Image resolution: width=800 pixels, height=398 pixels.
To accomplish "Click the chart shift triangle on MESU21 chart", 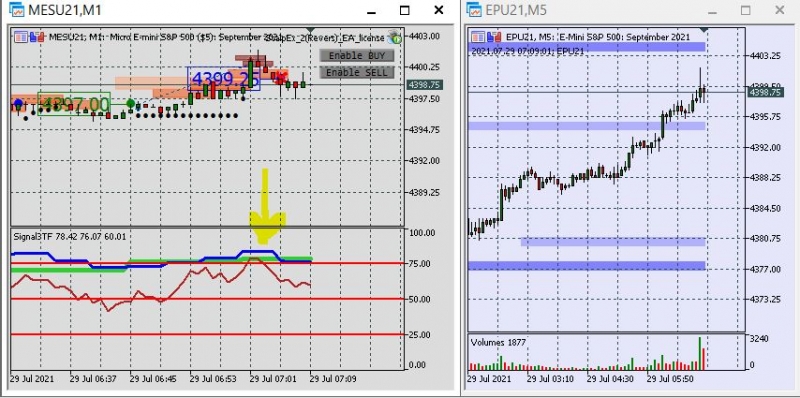I will (311, 30).
